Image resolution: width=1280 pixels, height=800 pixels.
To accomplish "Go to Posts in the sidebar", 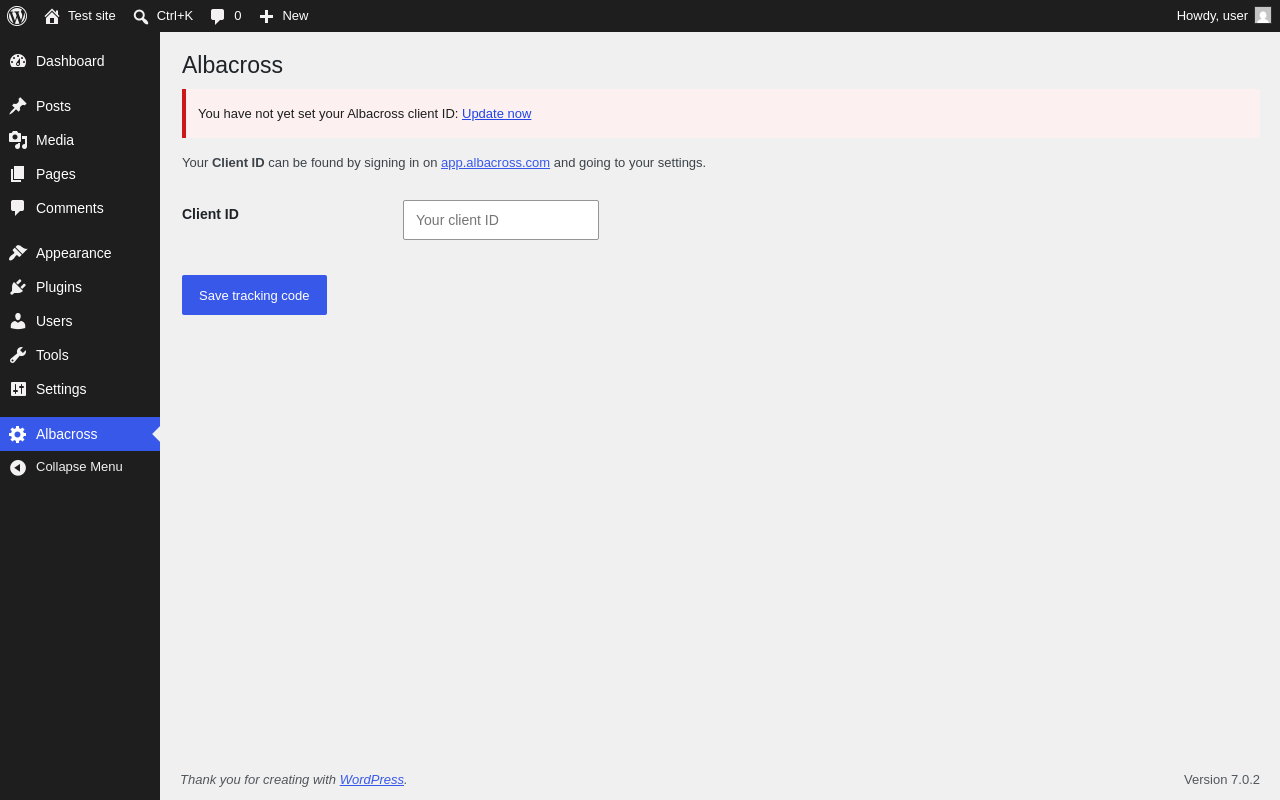I will 80,106.
